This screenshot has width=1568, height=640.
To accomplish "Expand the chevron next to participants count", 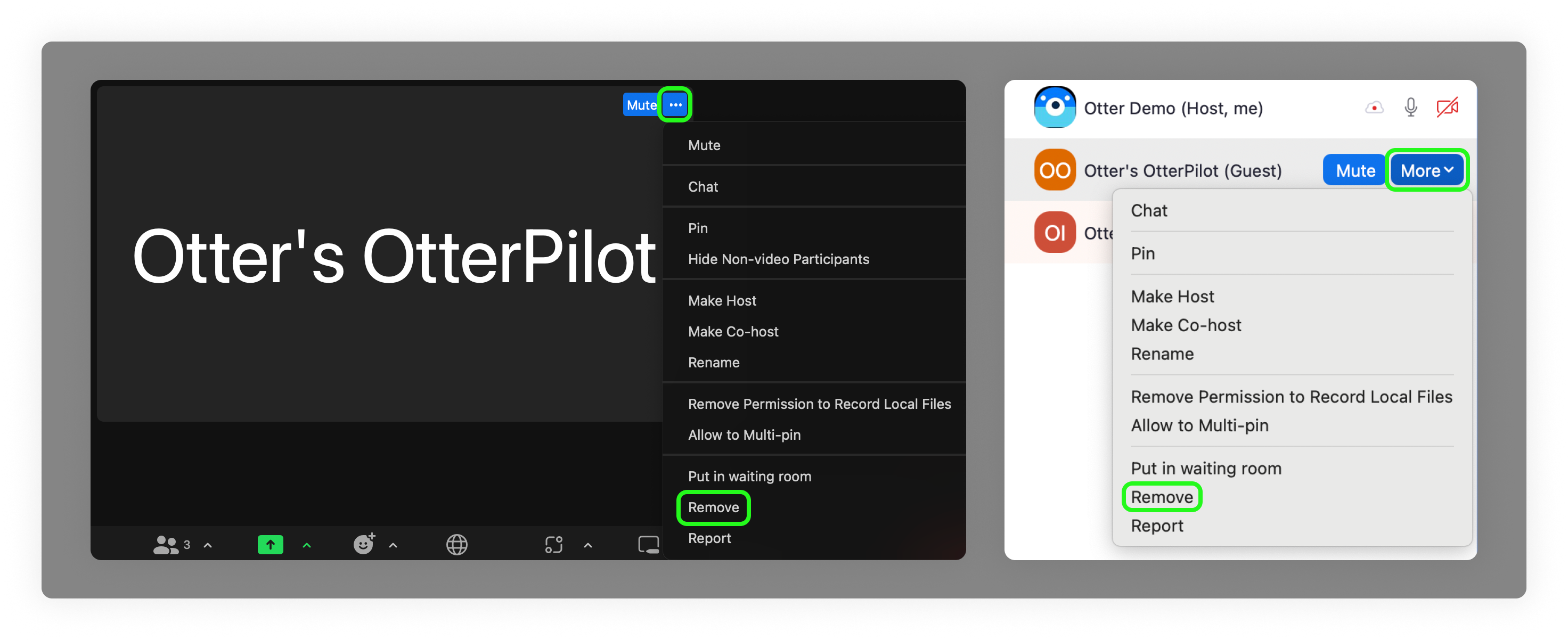I will tap(208, 545).
